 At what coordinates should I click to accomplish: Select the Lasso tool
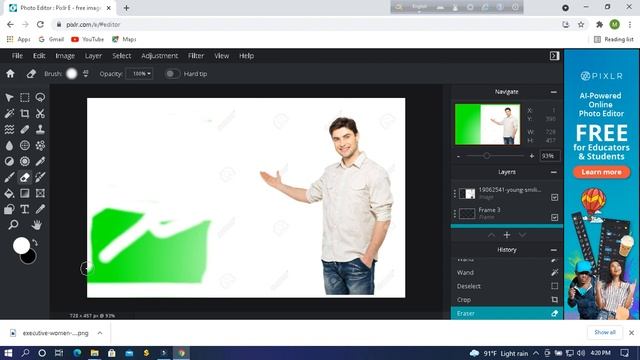click(x=40, y=98)
